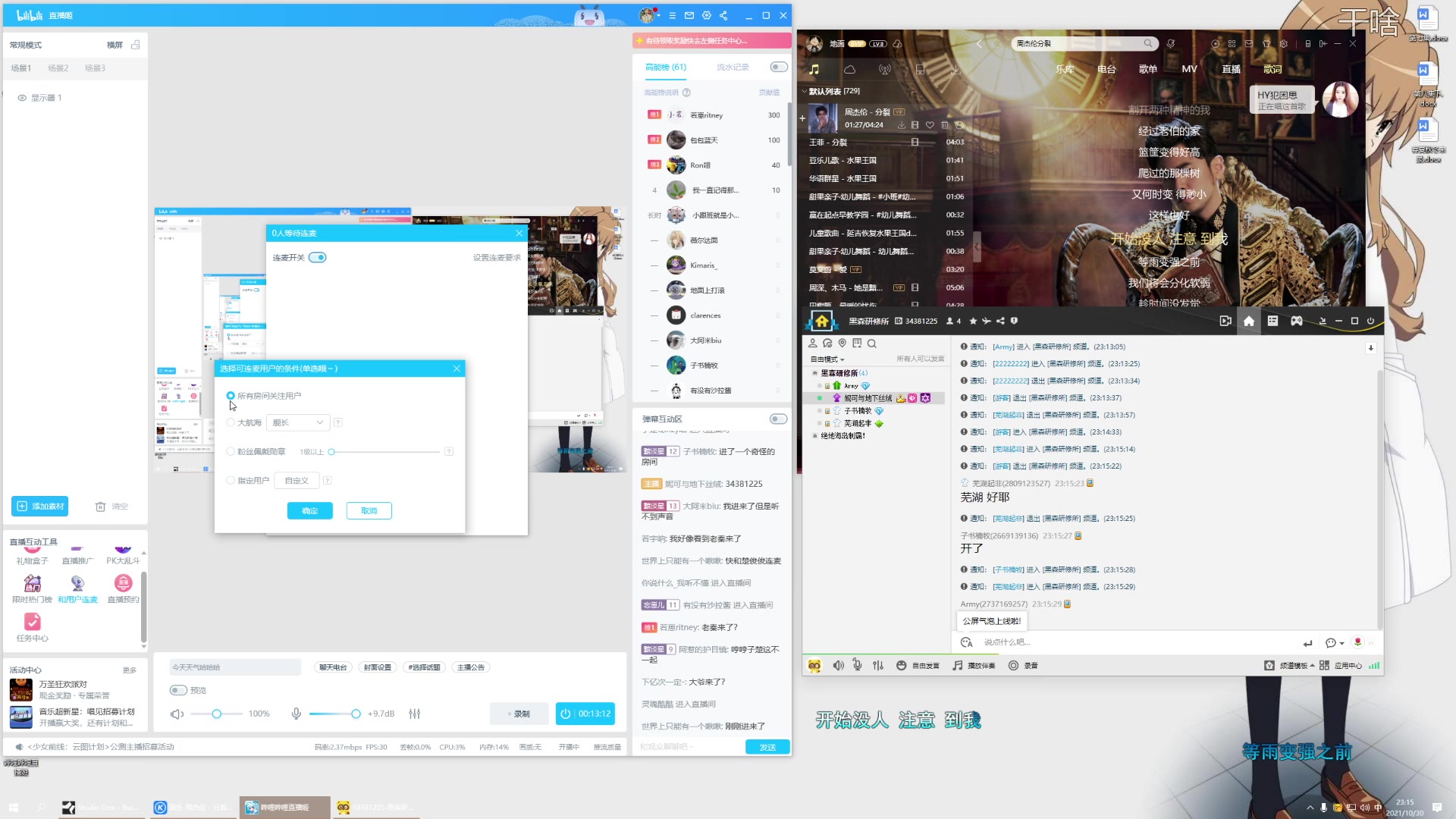This screenshot has width=1456, height=819.
Task: Open the audio mixer settings icon in Bilibili
Action: click(415, 714)
